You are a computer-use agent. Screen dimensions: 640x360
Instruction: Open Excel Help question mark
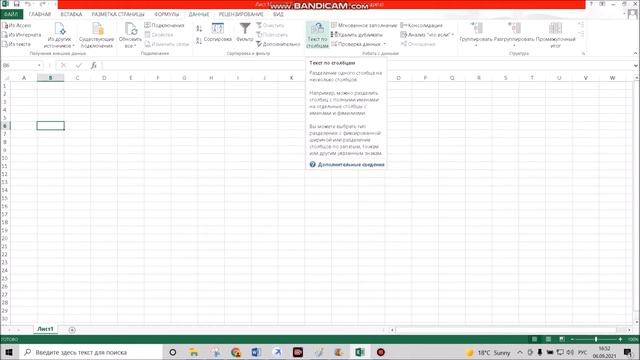click(x=591, y=4)
